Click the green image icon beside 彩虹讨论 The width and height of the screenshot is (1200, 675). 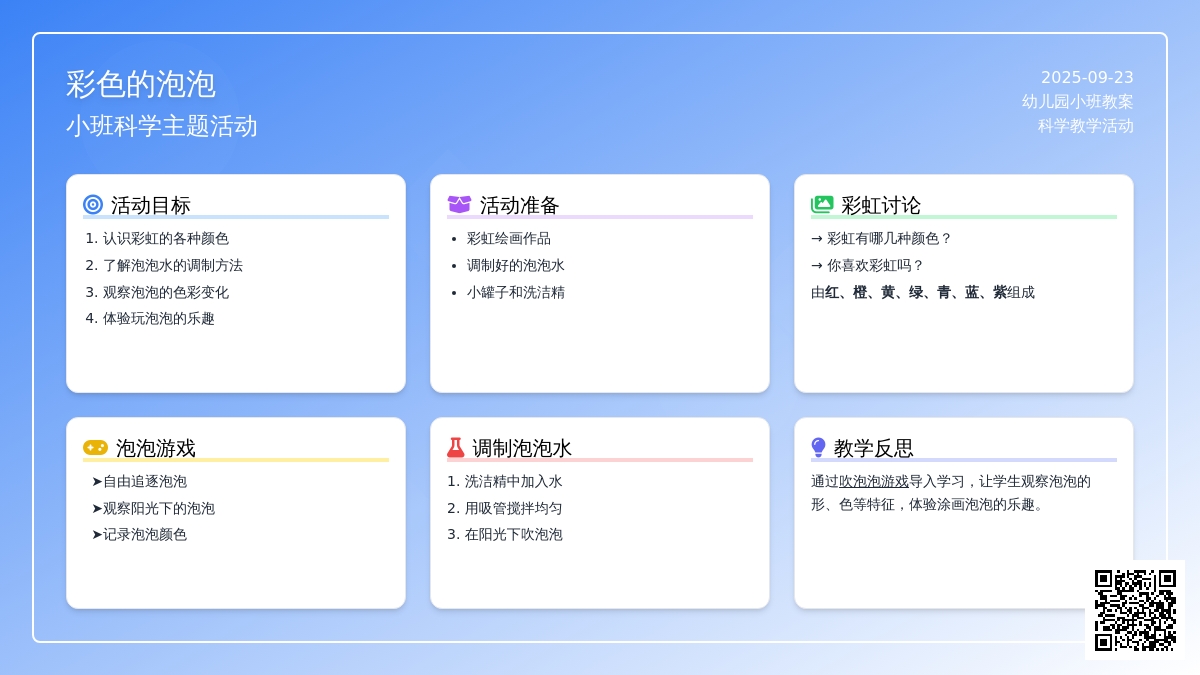click(x=822, y=205)
